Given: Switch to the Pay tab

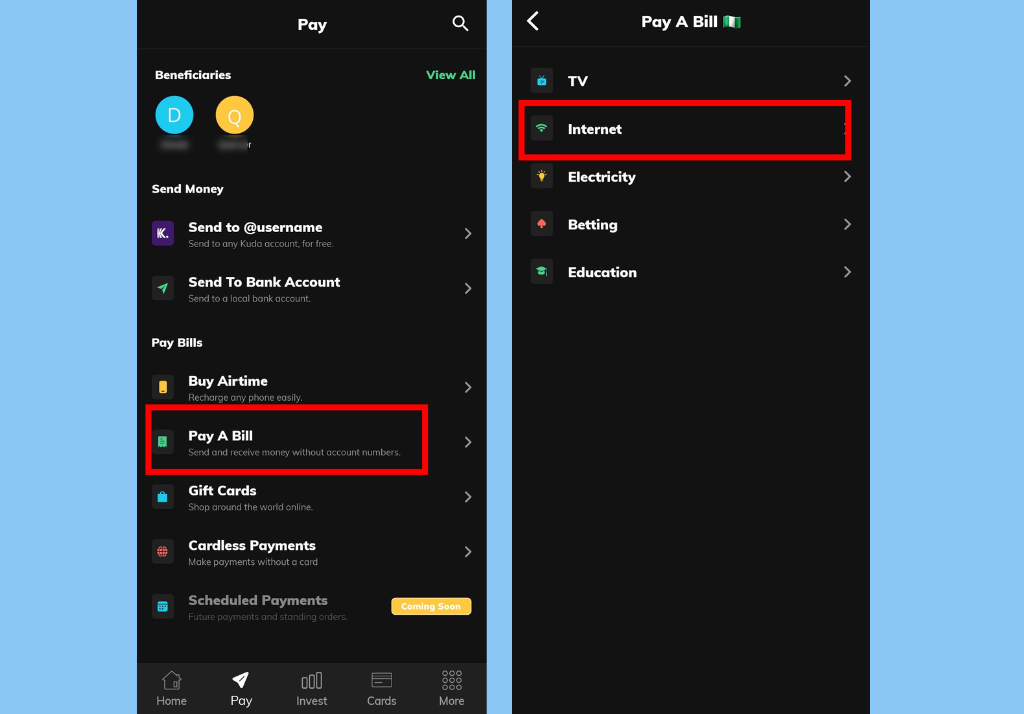Looking at the screenshot, I should 241,689.
